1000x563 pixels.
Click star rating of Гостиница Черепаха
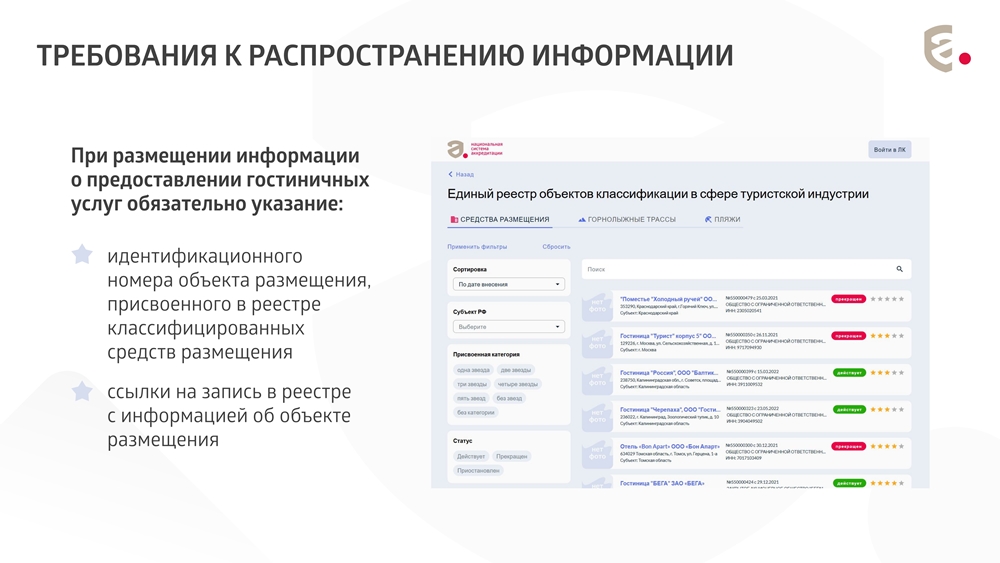click(x=887, y=409)
